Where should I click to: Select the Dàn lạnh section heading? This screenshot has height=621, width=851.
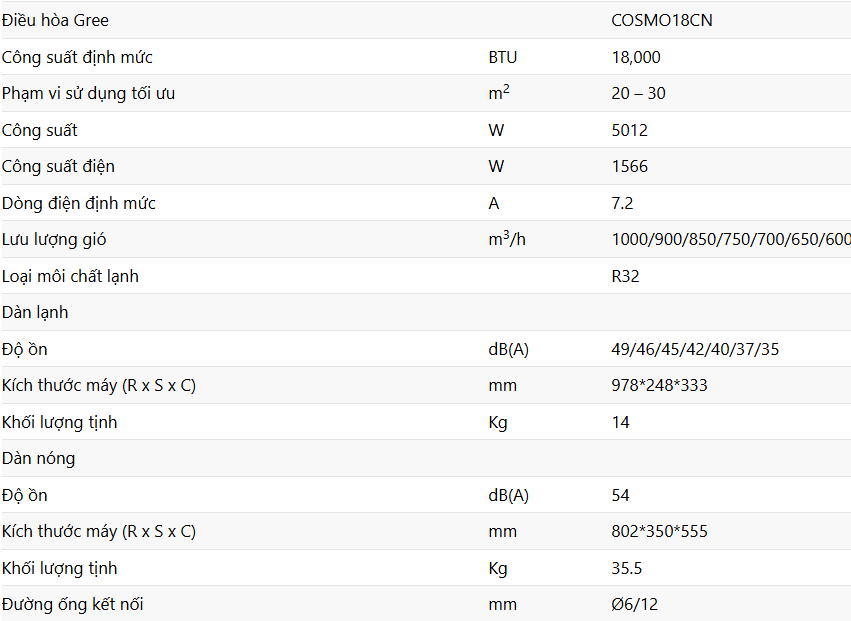(x=35, y=313)
